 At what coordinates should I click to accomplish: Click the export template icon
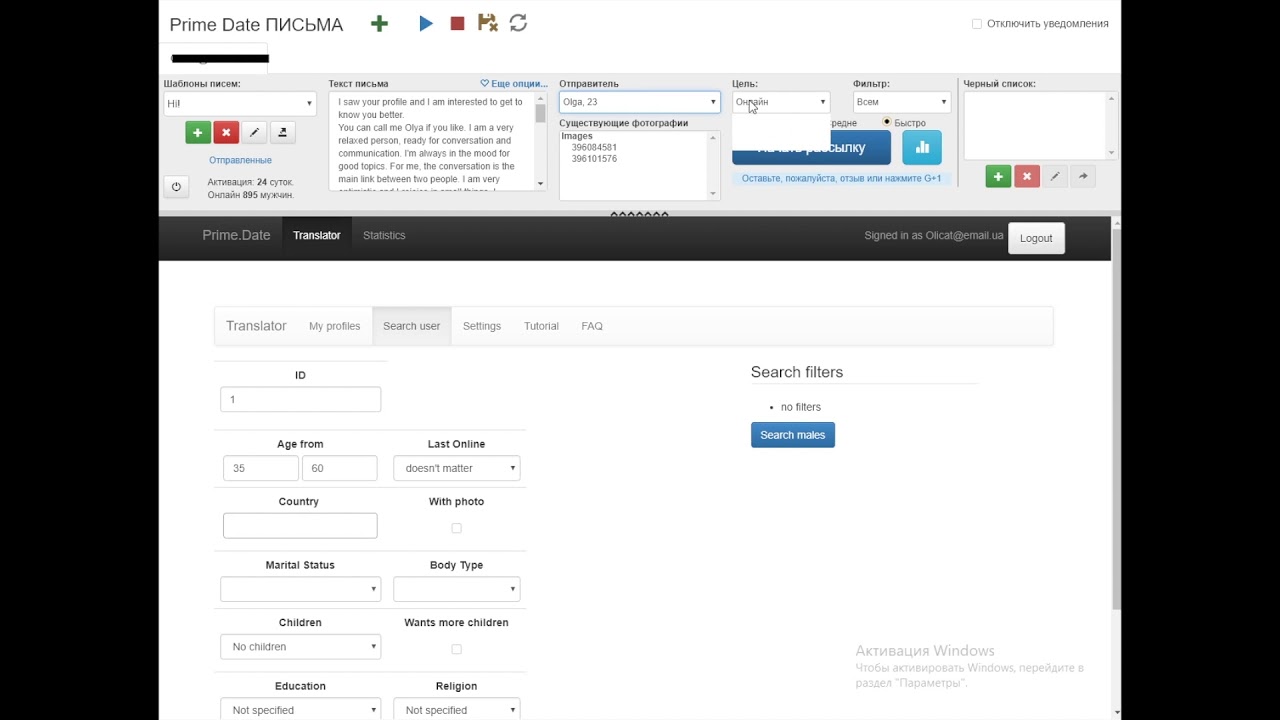coord(282,132)
